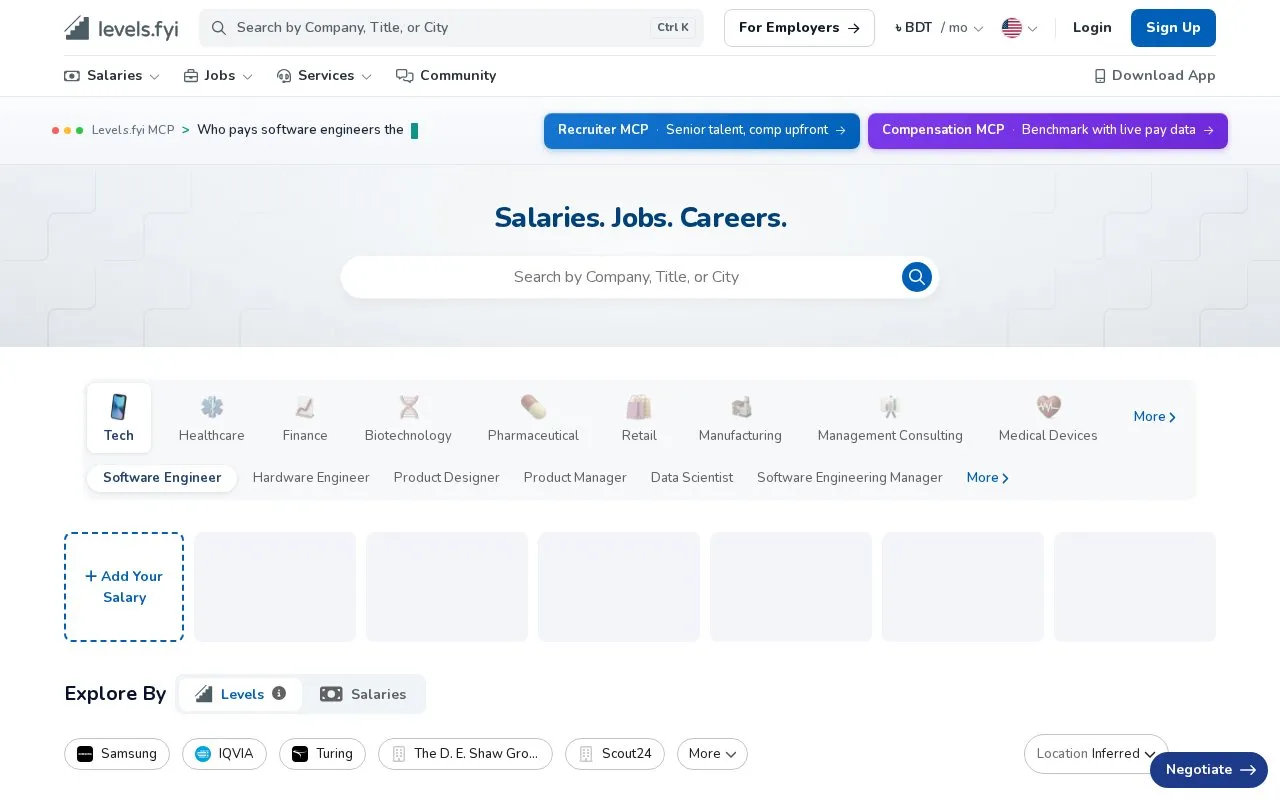Viewport: 1280px width, 800px height.
Task: Open the Location Inferred dropdown
Action: (x=1096, y=754)
